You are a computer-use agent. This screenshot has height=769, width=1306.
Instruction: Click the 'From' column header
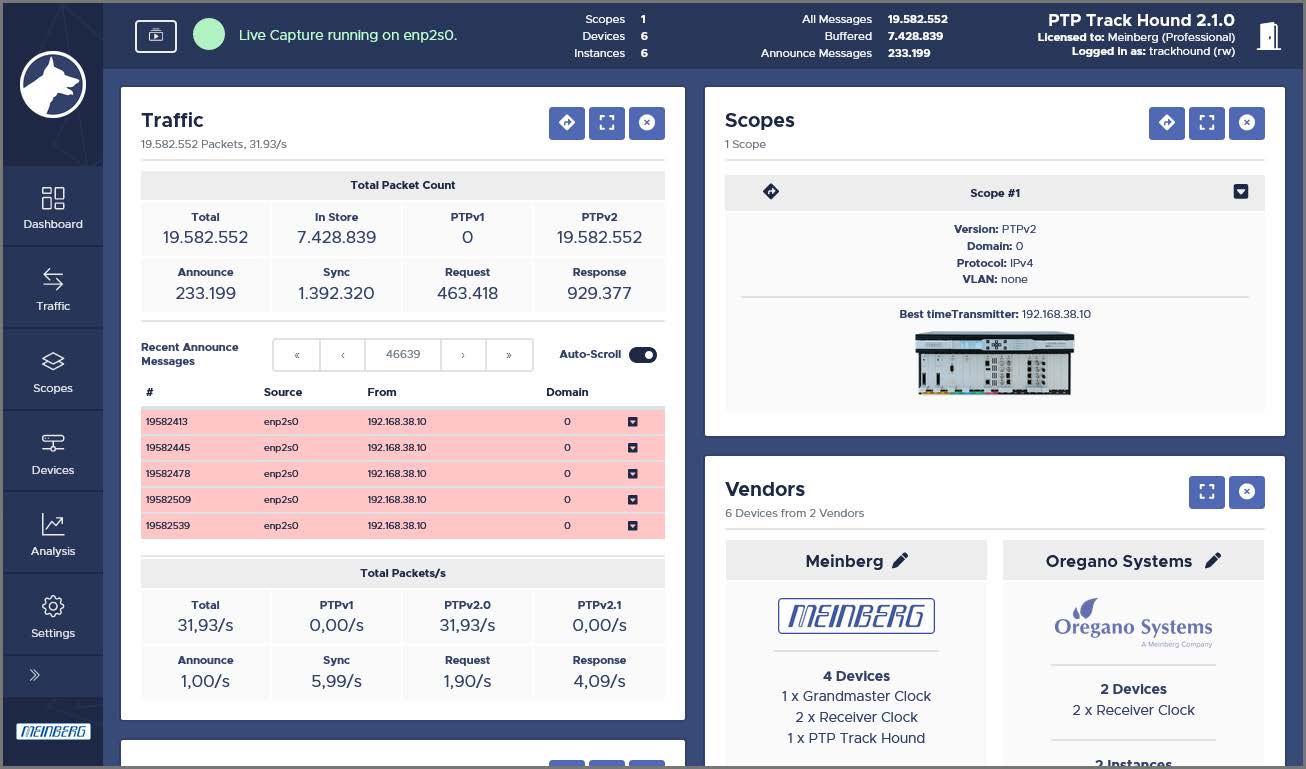[x=382, y=392]
